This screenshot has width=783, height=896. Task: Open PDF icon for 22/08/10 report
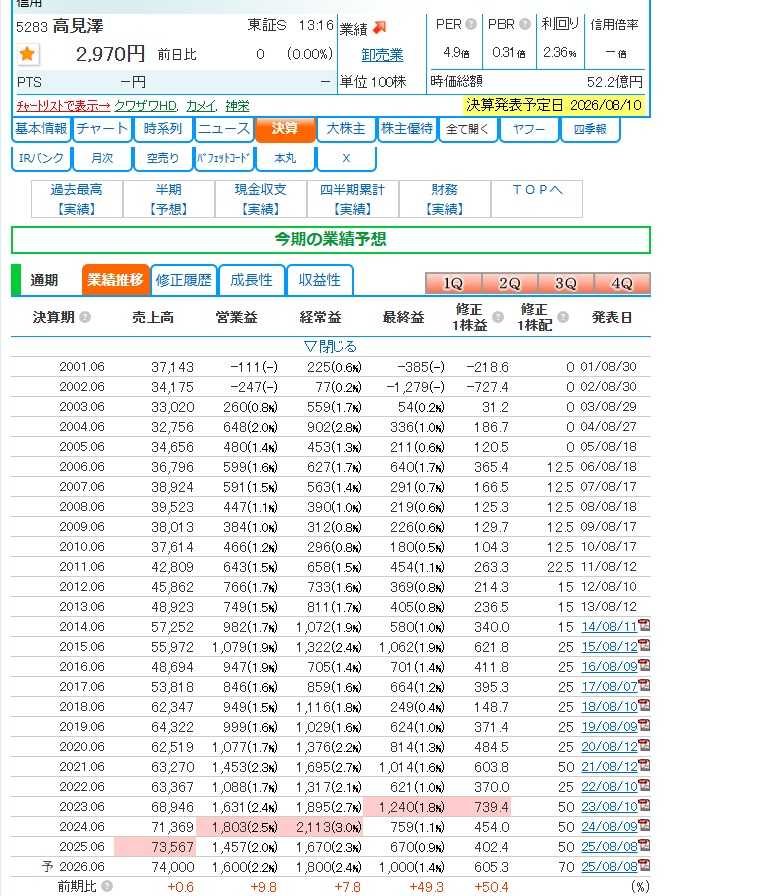[x=644, y=785]
